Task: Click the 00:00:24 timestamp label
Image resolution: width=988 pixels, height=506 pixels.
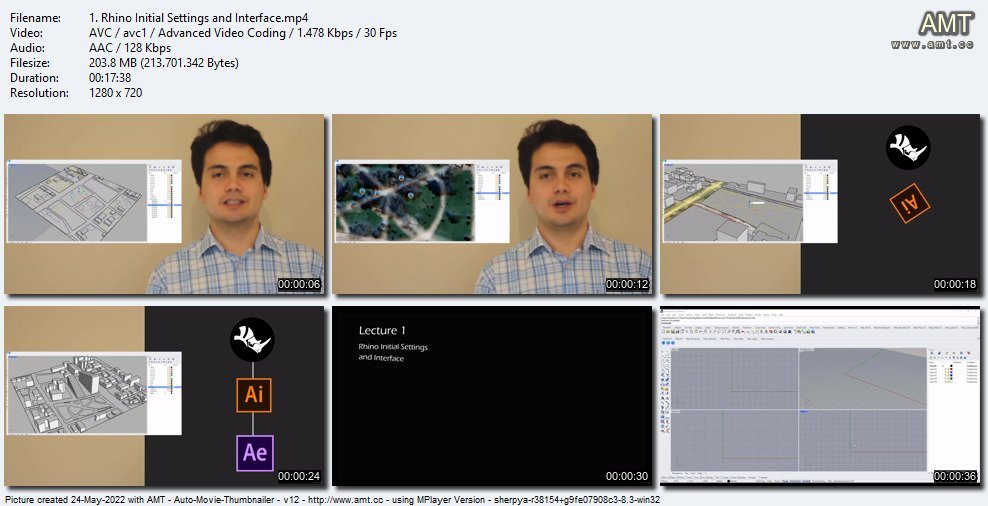Action: tap(299, 476)
